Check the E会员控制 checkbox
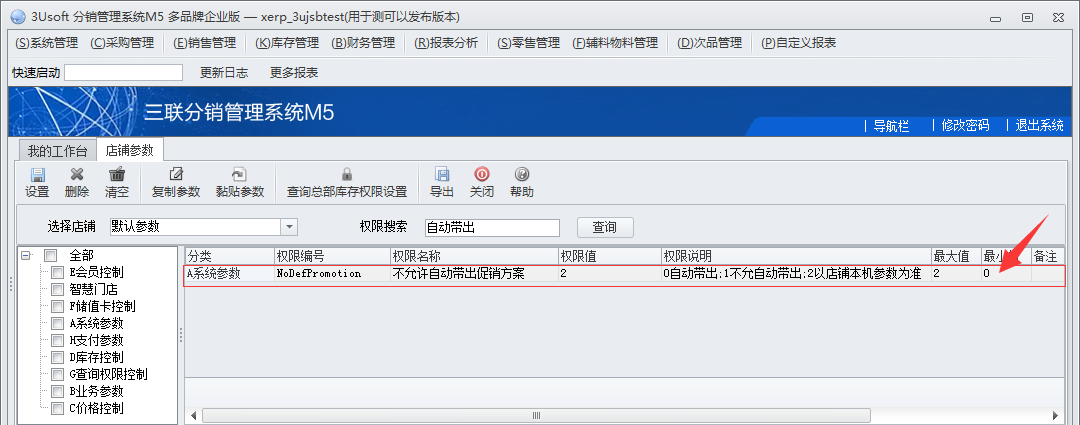The width and height of the screenshot is (1080, 425). pos(58,272)
